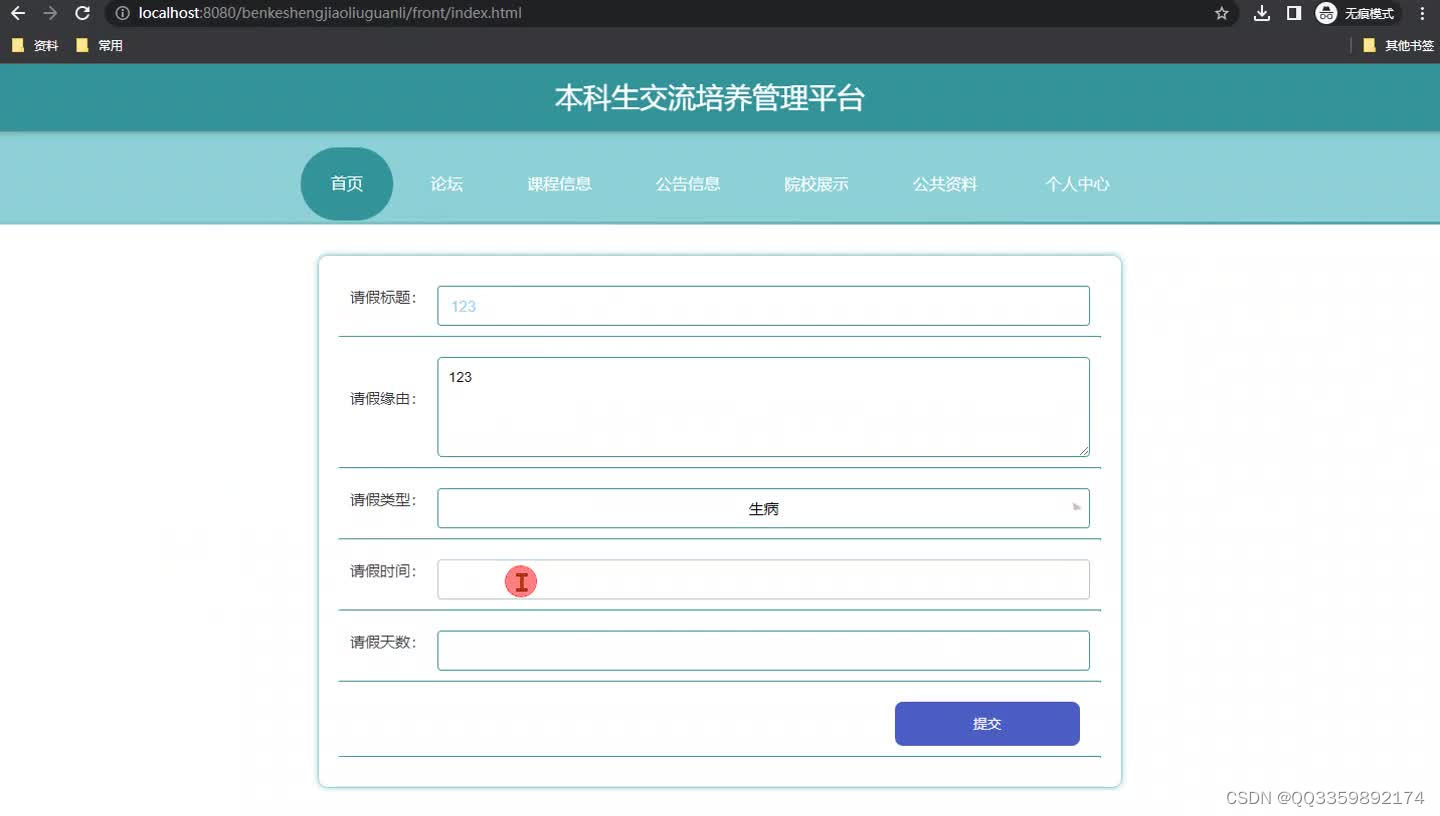Open the 常用 bookmark folder

[x=99, y=45]
